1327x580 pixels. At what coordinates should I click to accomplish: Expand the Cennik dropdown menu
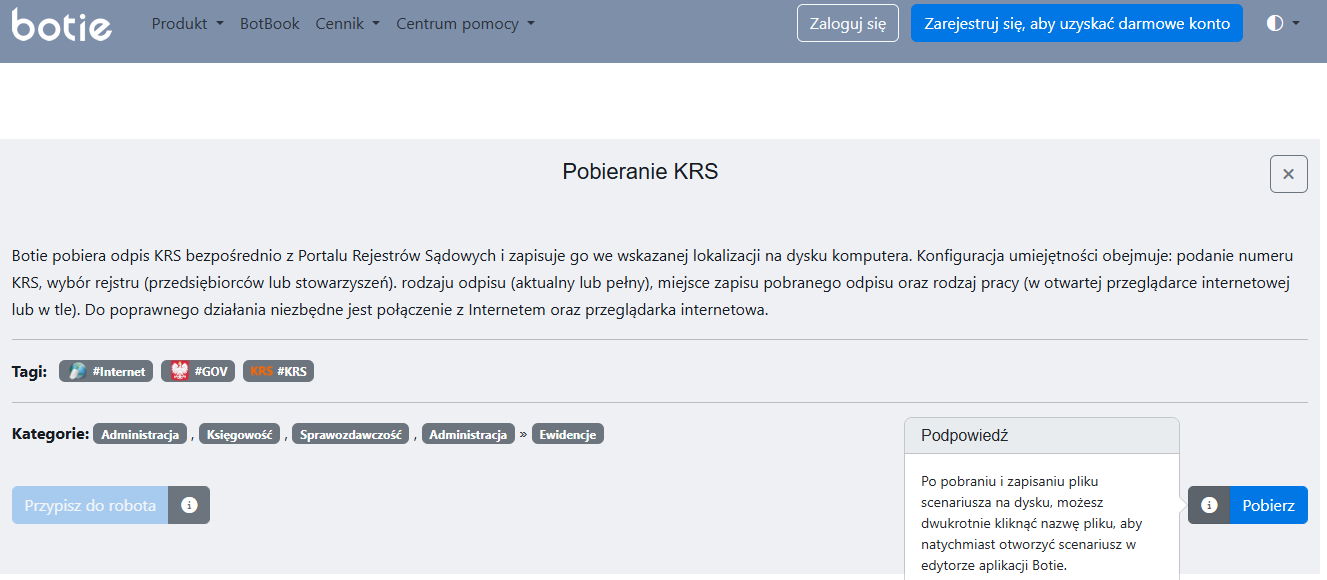pos(348,23)
